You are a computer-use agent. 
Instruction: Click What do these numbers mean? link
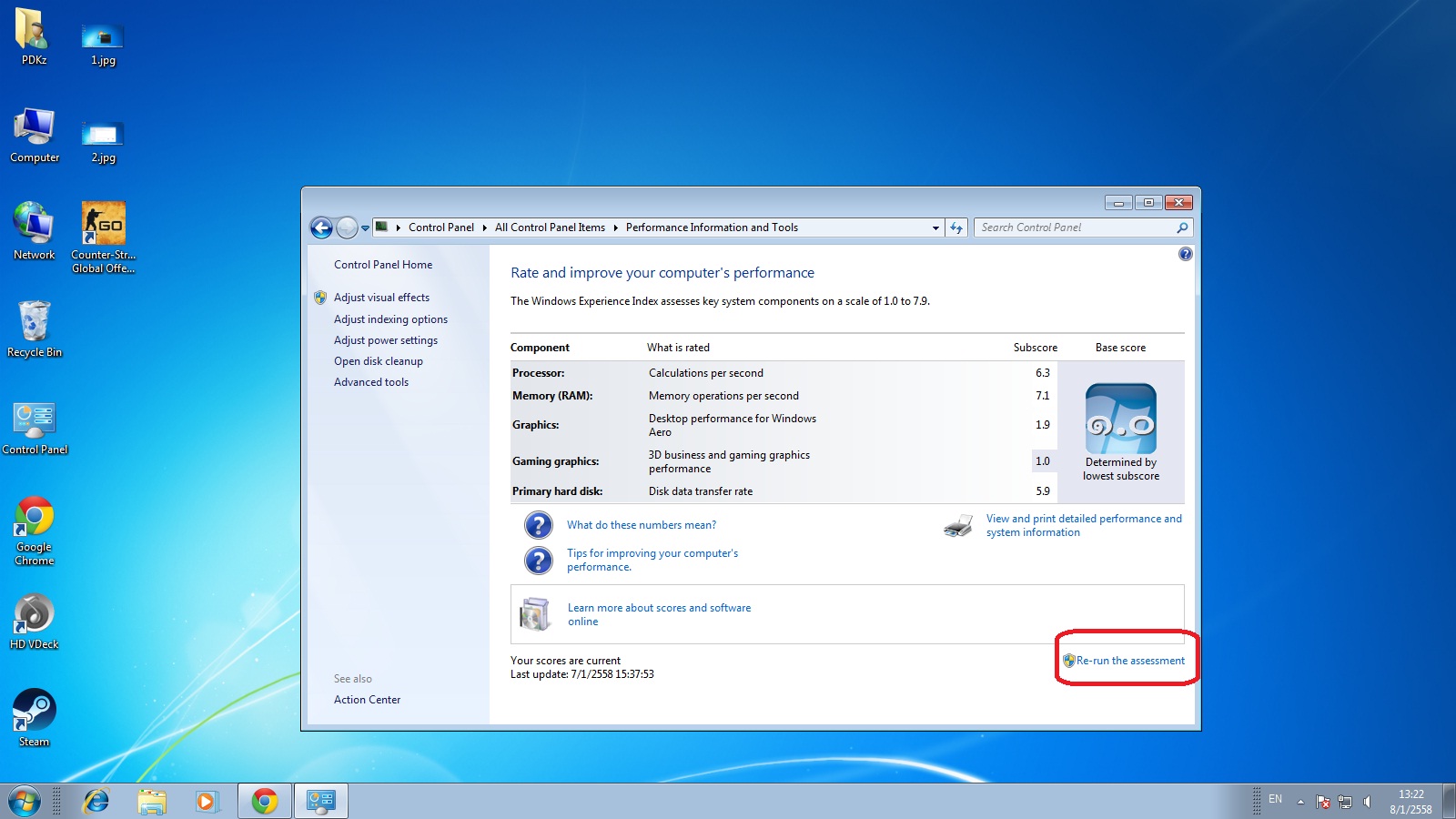(642, 525)
